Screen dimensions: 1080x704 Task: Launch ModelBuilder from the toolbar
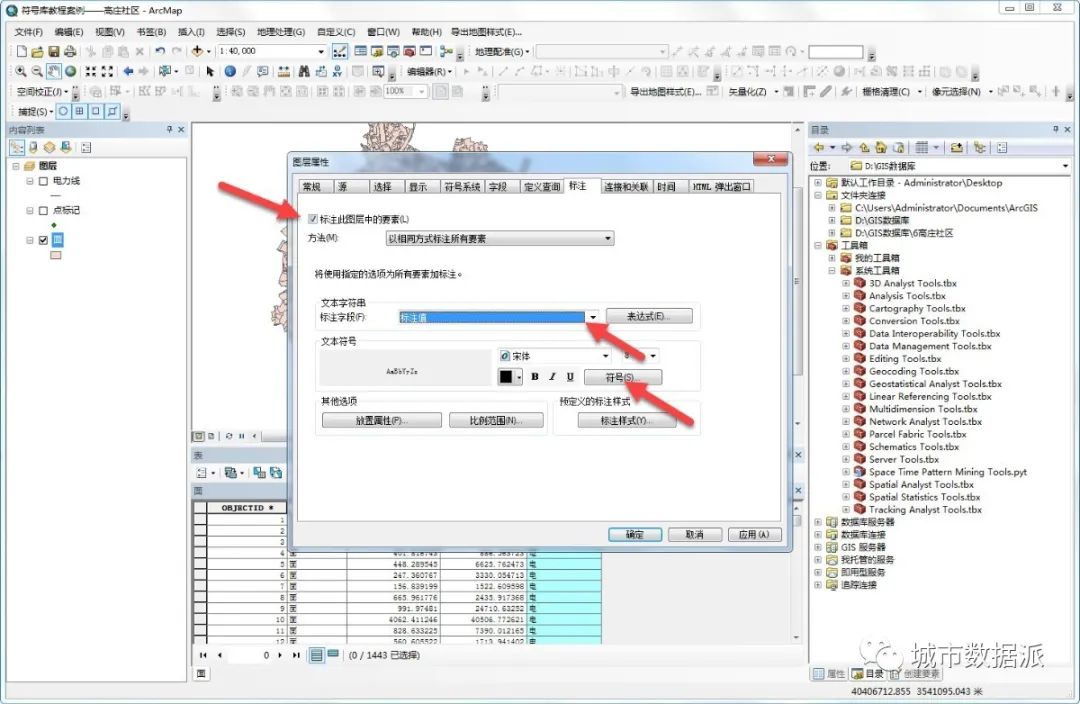tap(445, 52)
